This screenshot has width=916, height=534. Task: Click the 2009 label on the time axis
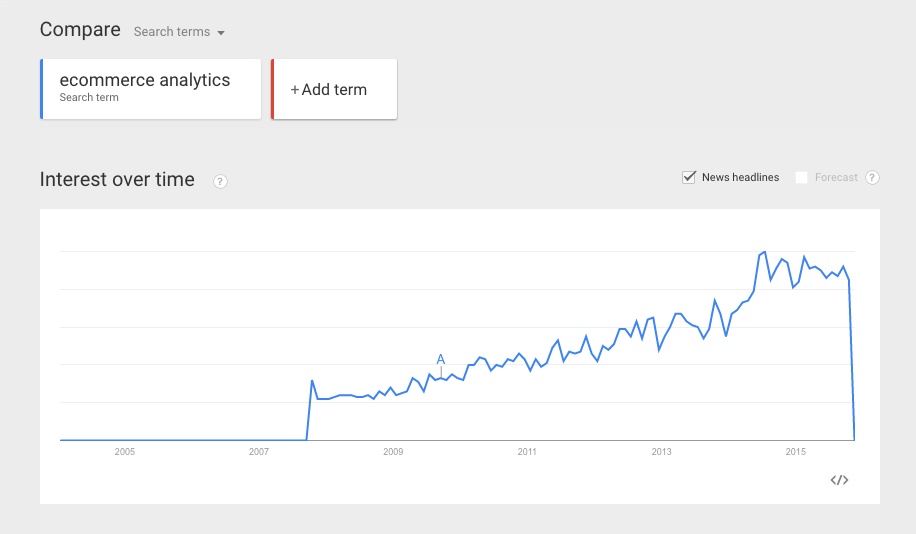[393, 452]
